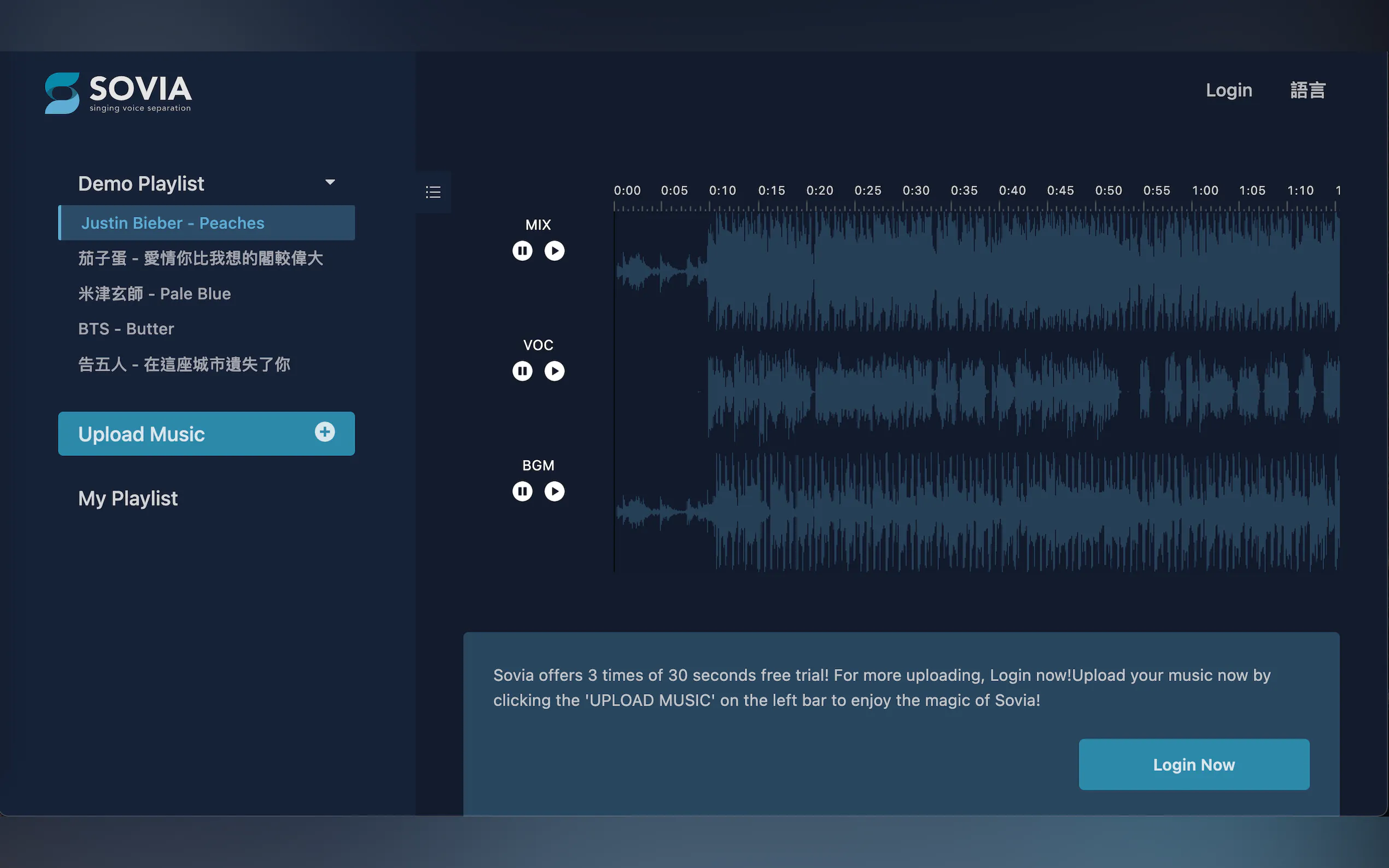The height and width of the screenshot is (868, 1389).
Task: Click the BGM track label
Action: (538, 466)
